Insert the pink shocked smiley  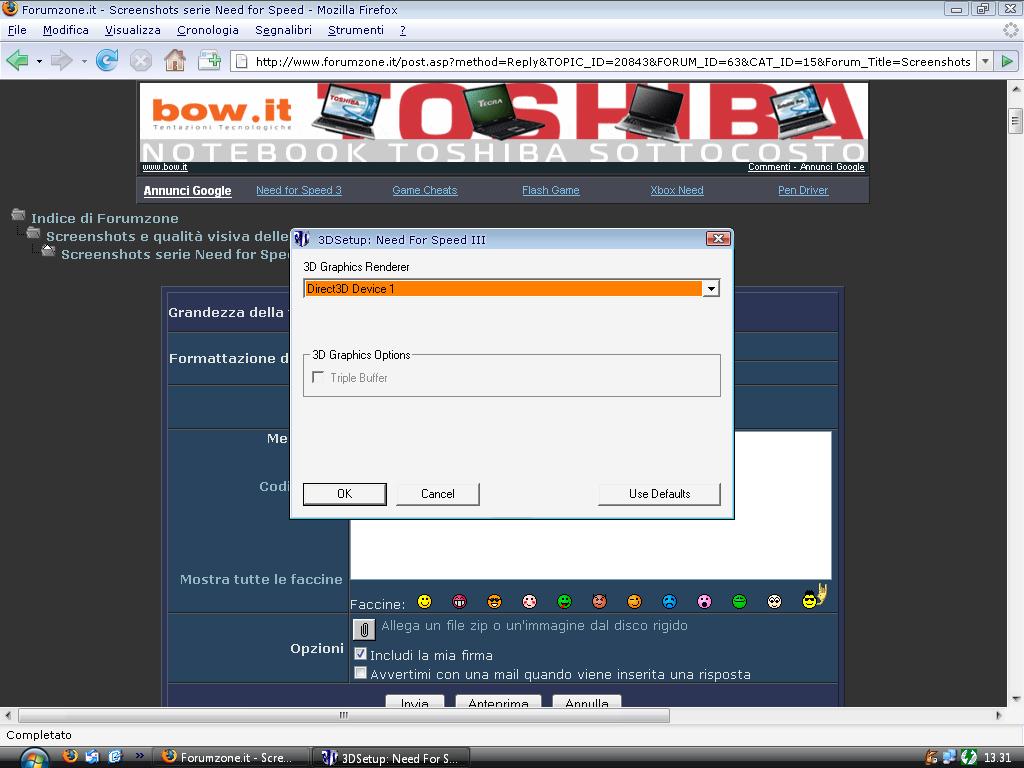tap(704, 601)
